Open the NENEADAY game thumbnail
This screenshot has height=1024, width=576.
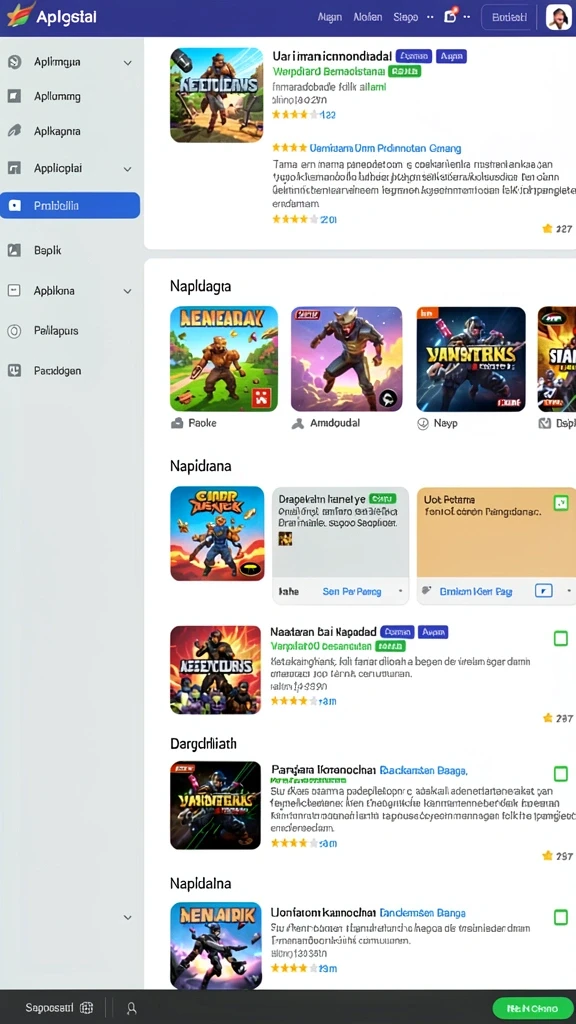224,359
